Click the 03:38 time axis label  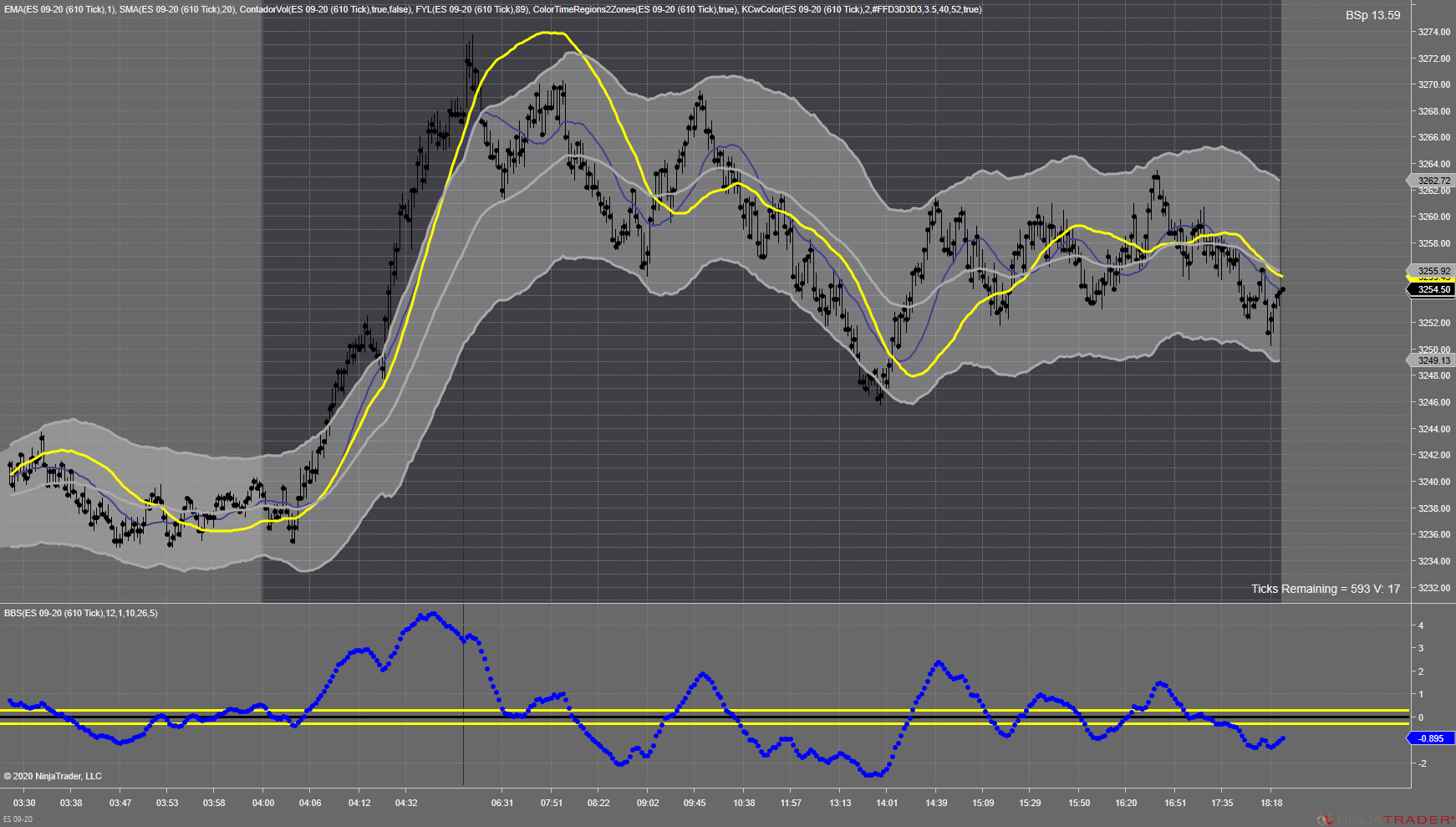(71, 804)
